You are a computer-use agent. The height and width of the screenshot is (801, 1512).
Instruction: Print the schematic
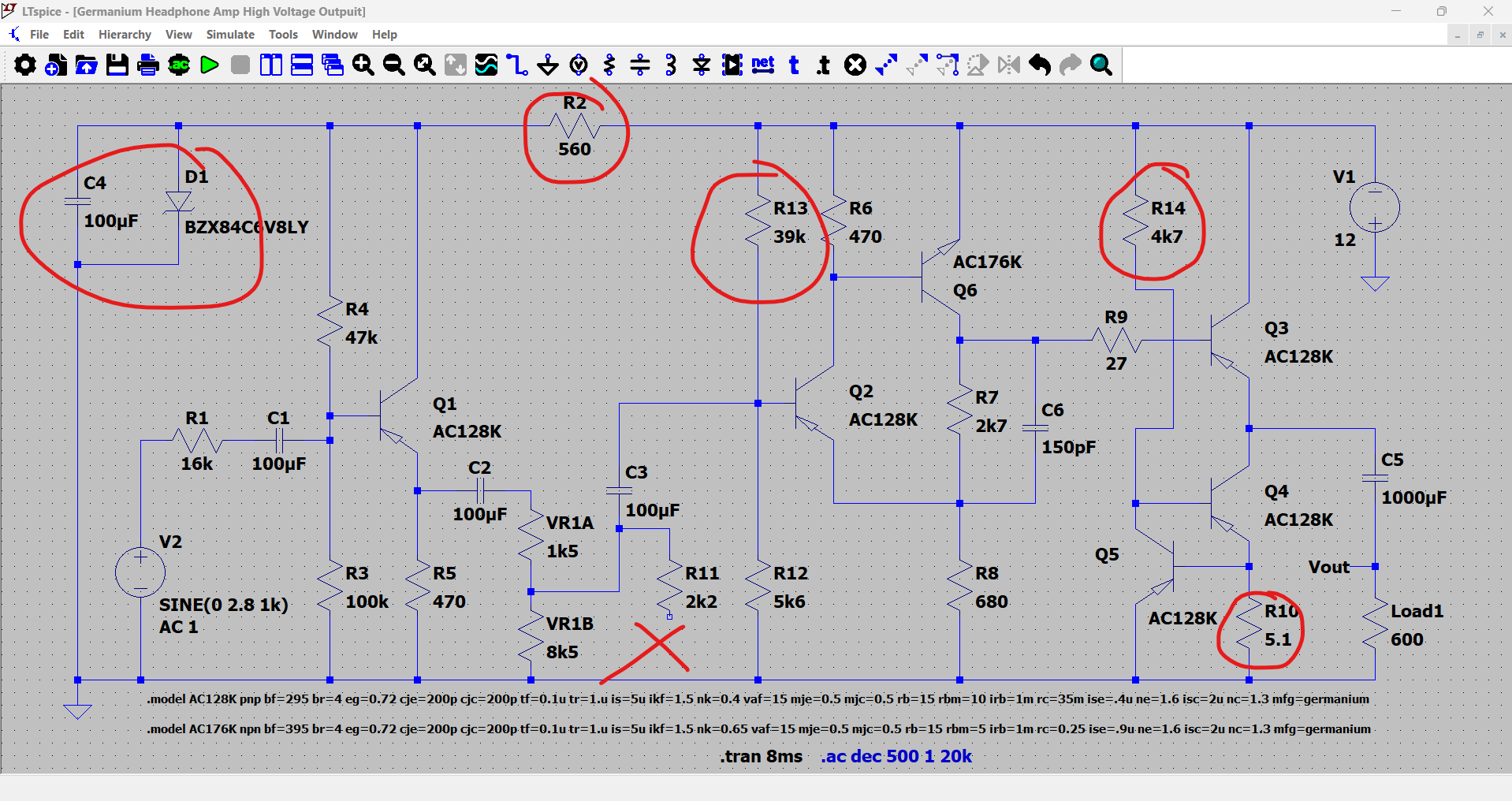click(148, 65)
